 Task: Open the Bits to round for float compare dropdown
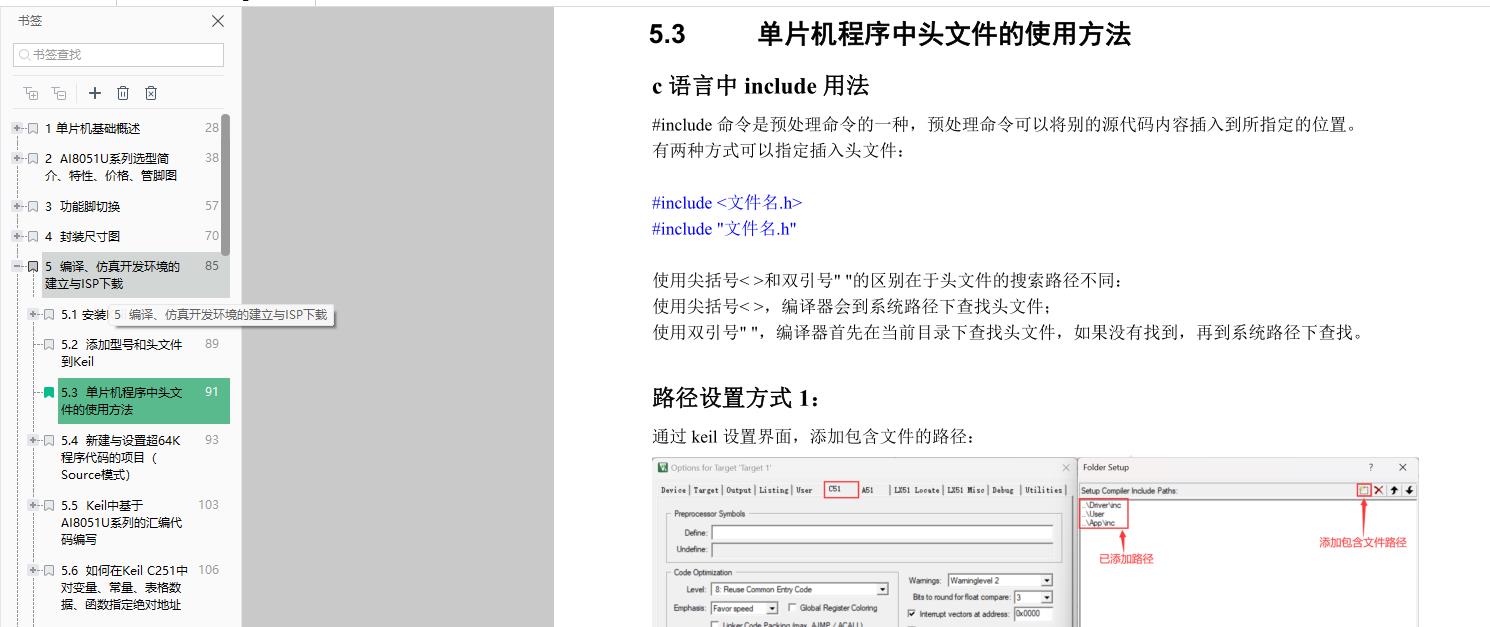click(1033, 597)
